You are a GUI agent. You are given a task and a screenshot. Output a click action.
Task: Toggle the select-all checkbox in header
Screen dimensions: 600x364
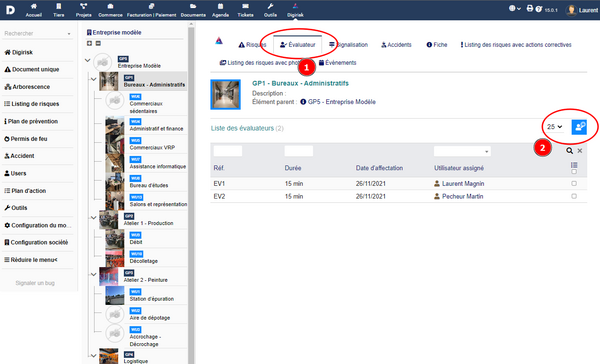tap(574, 172)
